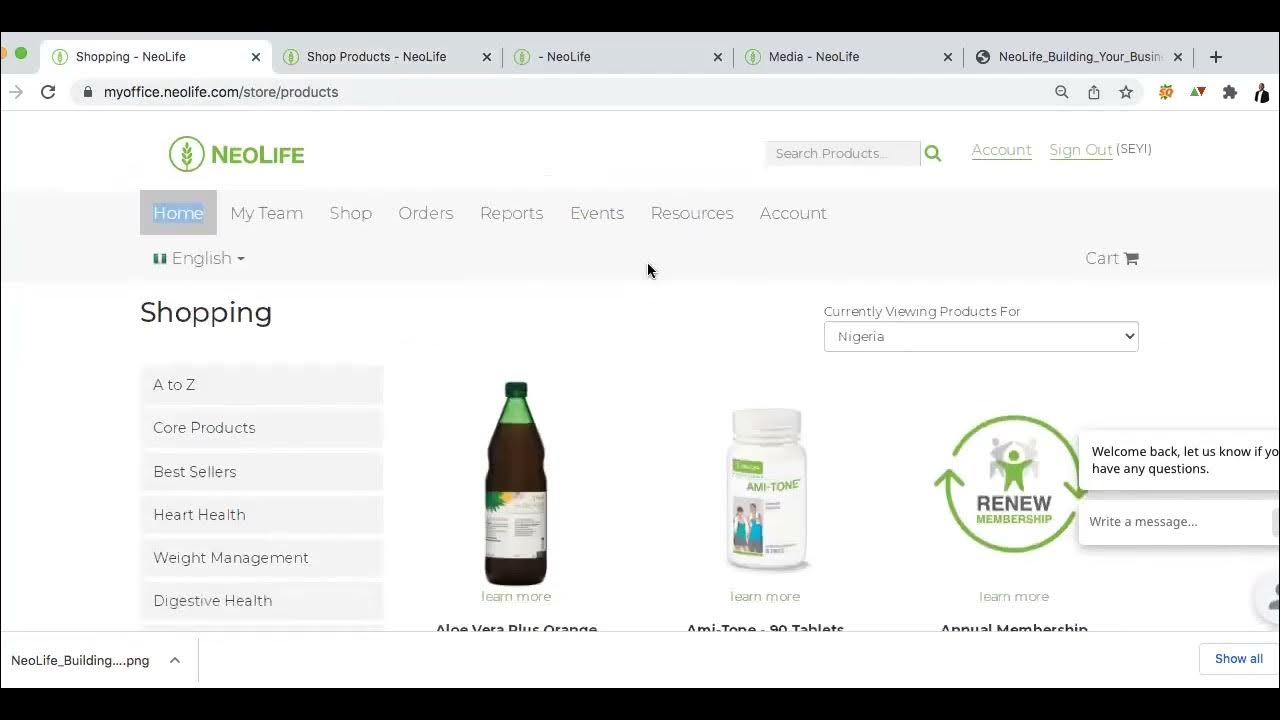
Task: Click the Sign Out link
Action: [x=1081, y=150]
